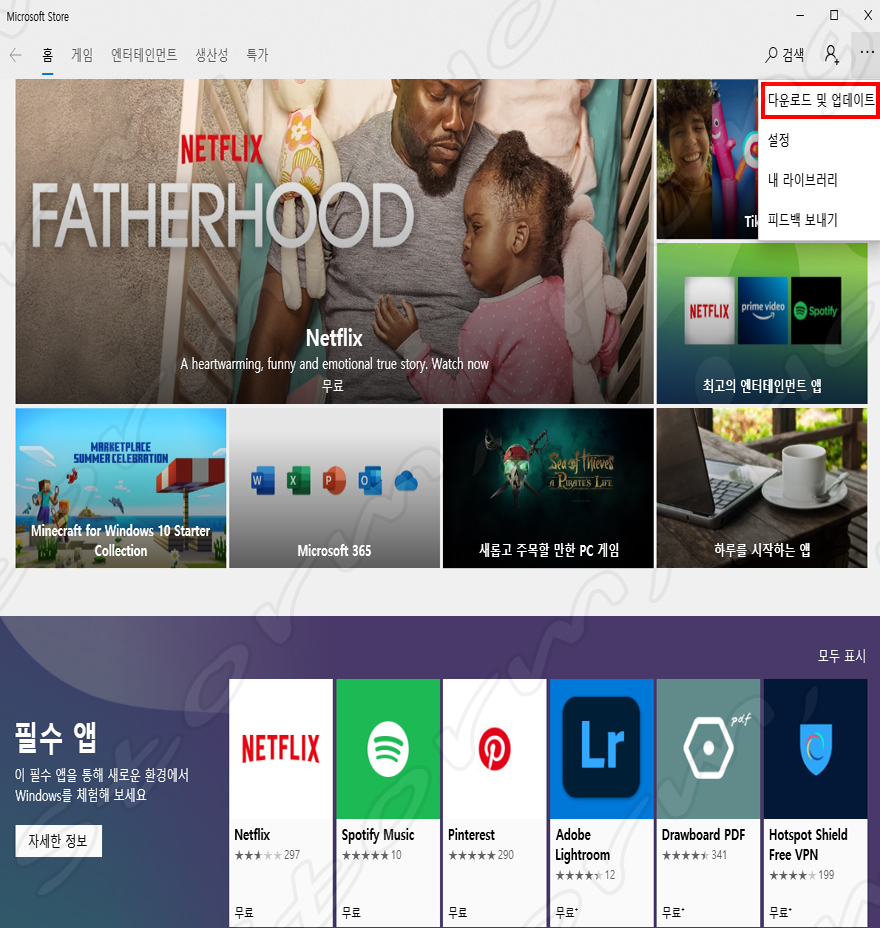880x928 pixels.
Task: Click the Word icon in Microsoft 365 tile
Action: 263,481
